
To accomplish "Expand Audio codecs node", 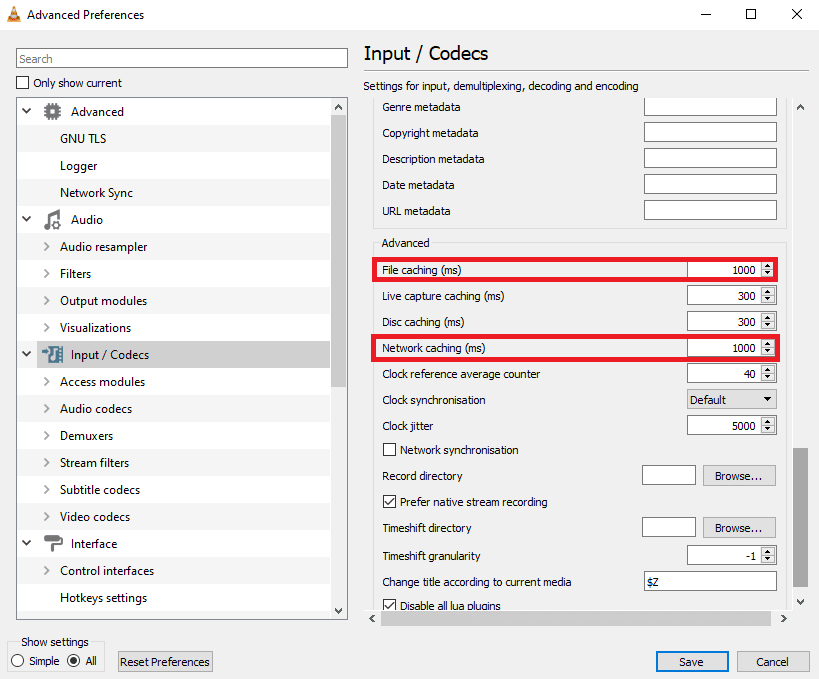I will (46, 408).
